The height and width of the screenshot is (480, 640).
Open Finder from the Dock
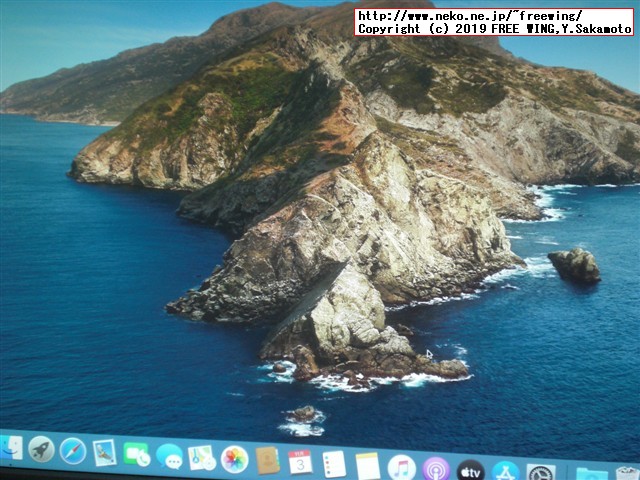point(11,448)
